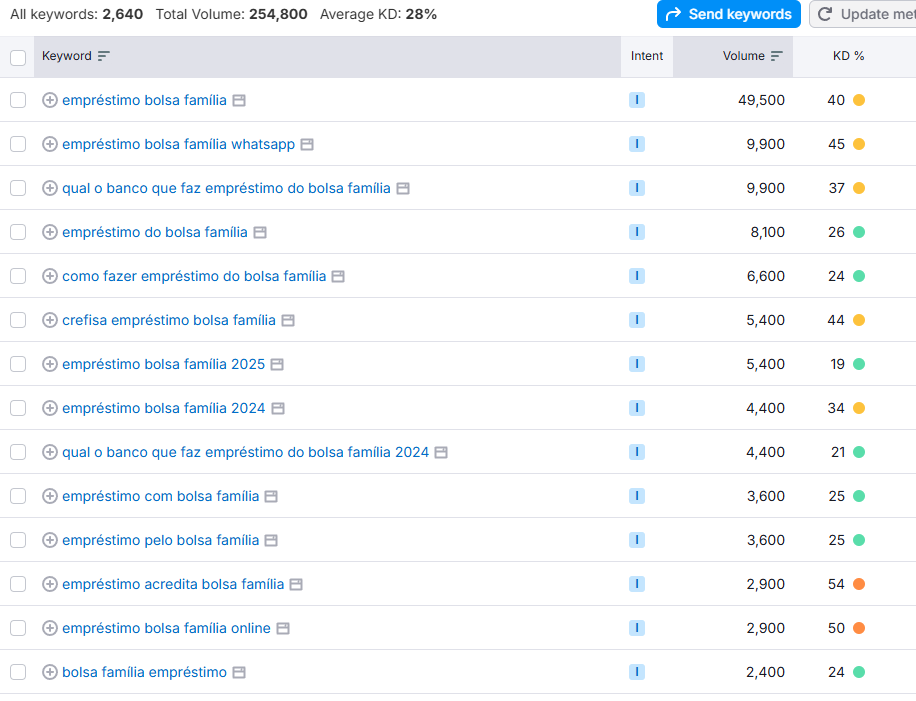Click add icon next to 'empréstimo bolsa família 2025'

click(x=50, y=364)
